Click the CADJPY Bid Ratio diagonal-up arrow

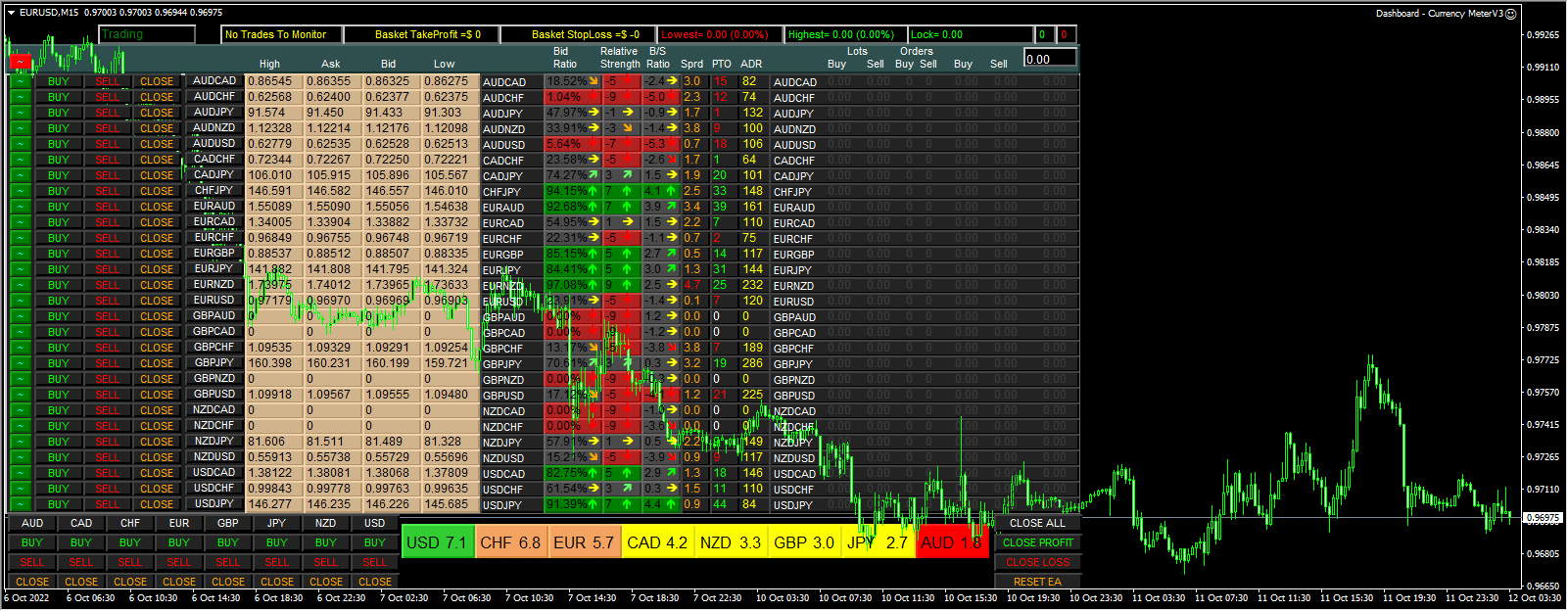pos(594,176)
